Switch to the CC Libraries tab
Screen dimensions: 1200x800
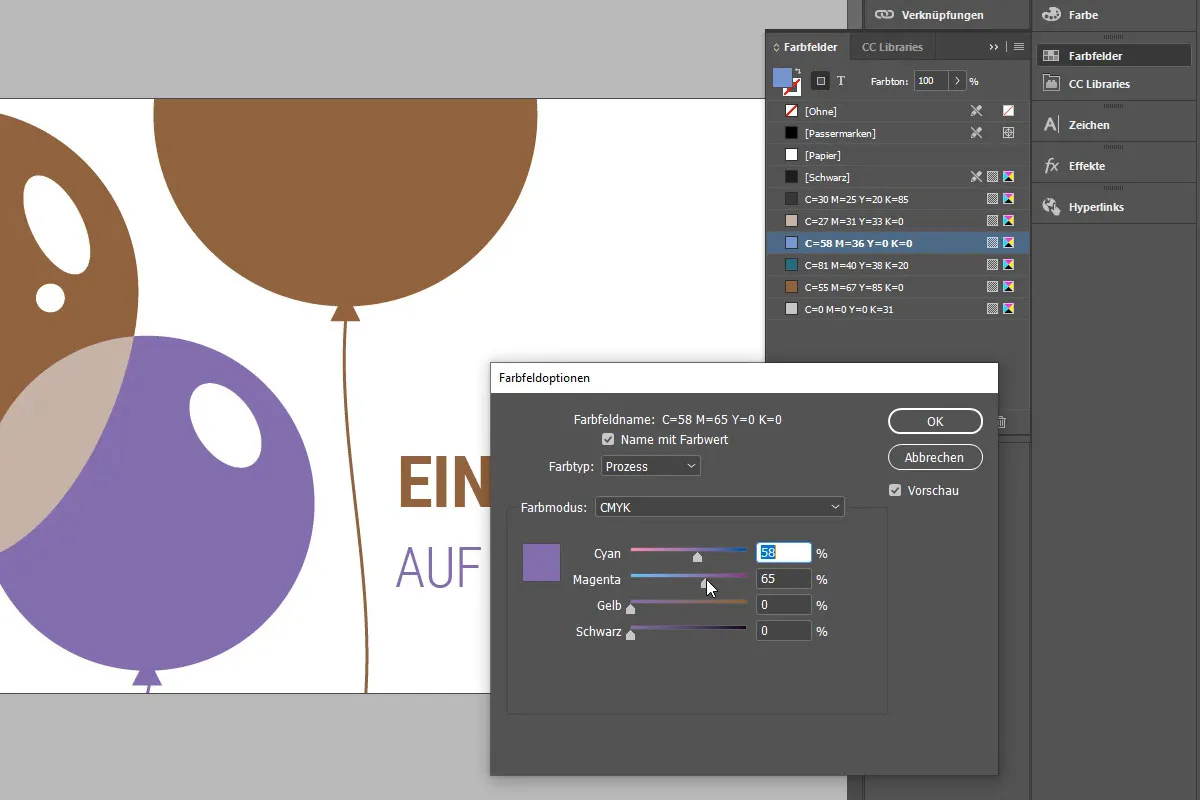[892, 47]
